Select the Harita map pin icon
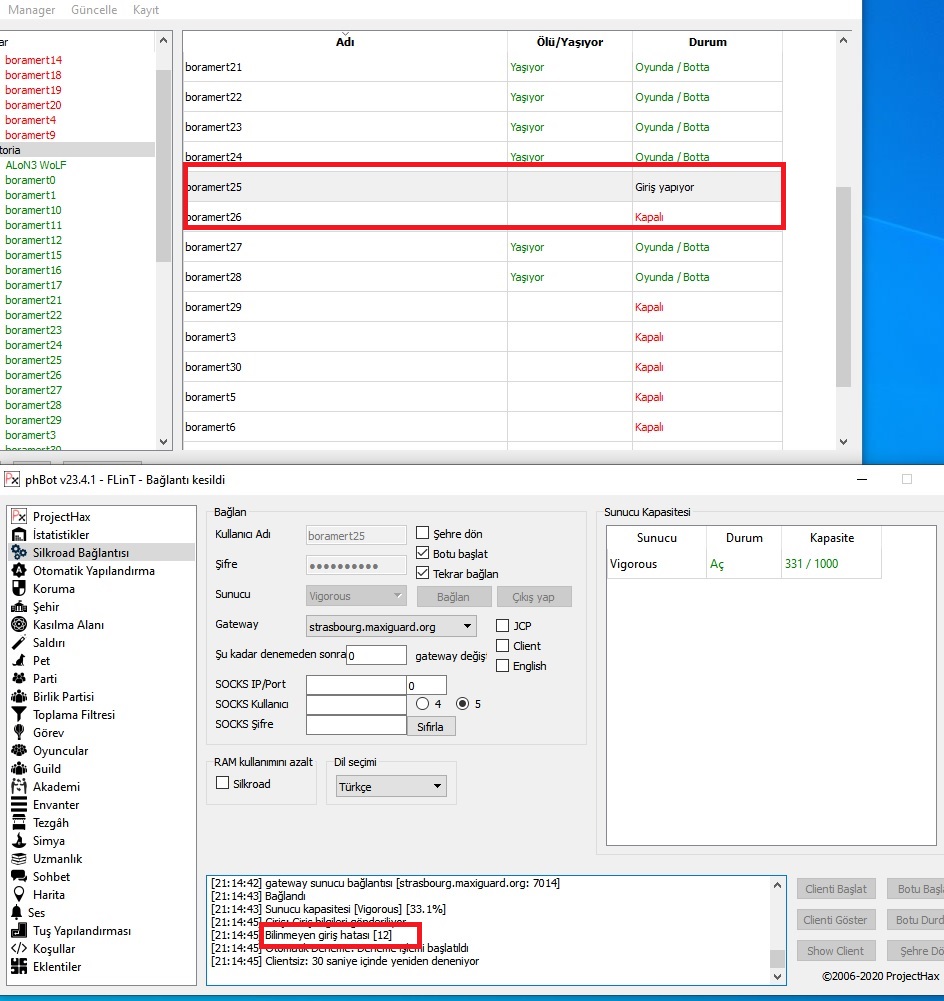The width and height of the screenshot is (944, 1001). 18,895
